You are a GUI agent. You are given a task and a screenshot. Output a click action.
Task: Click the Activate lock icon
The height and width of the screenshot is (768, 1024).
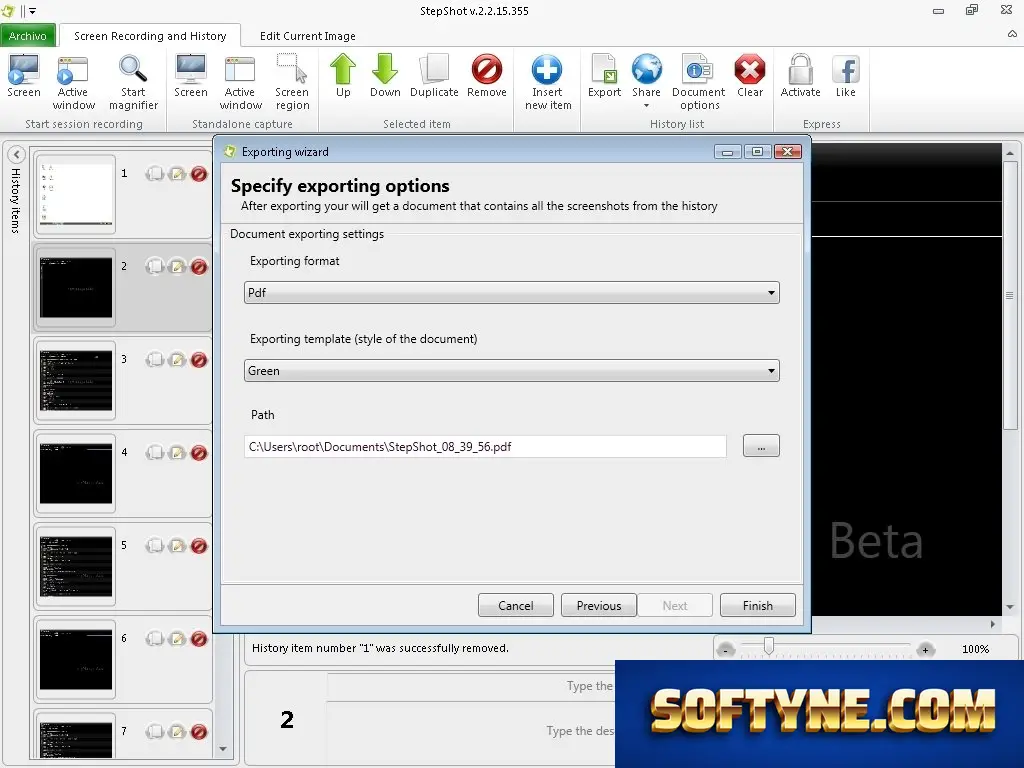click(801, 69)
